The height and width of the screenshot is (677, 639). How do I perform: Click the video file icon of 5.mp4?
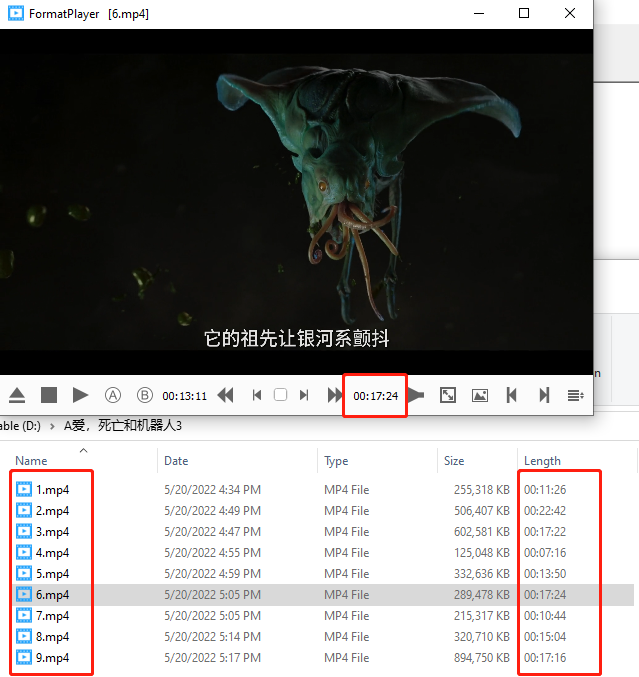(24, 573)
